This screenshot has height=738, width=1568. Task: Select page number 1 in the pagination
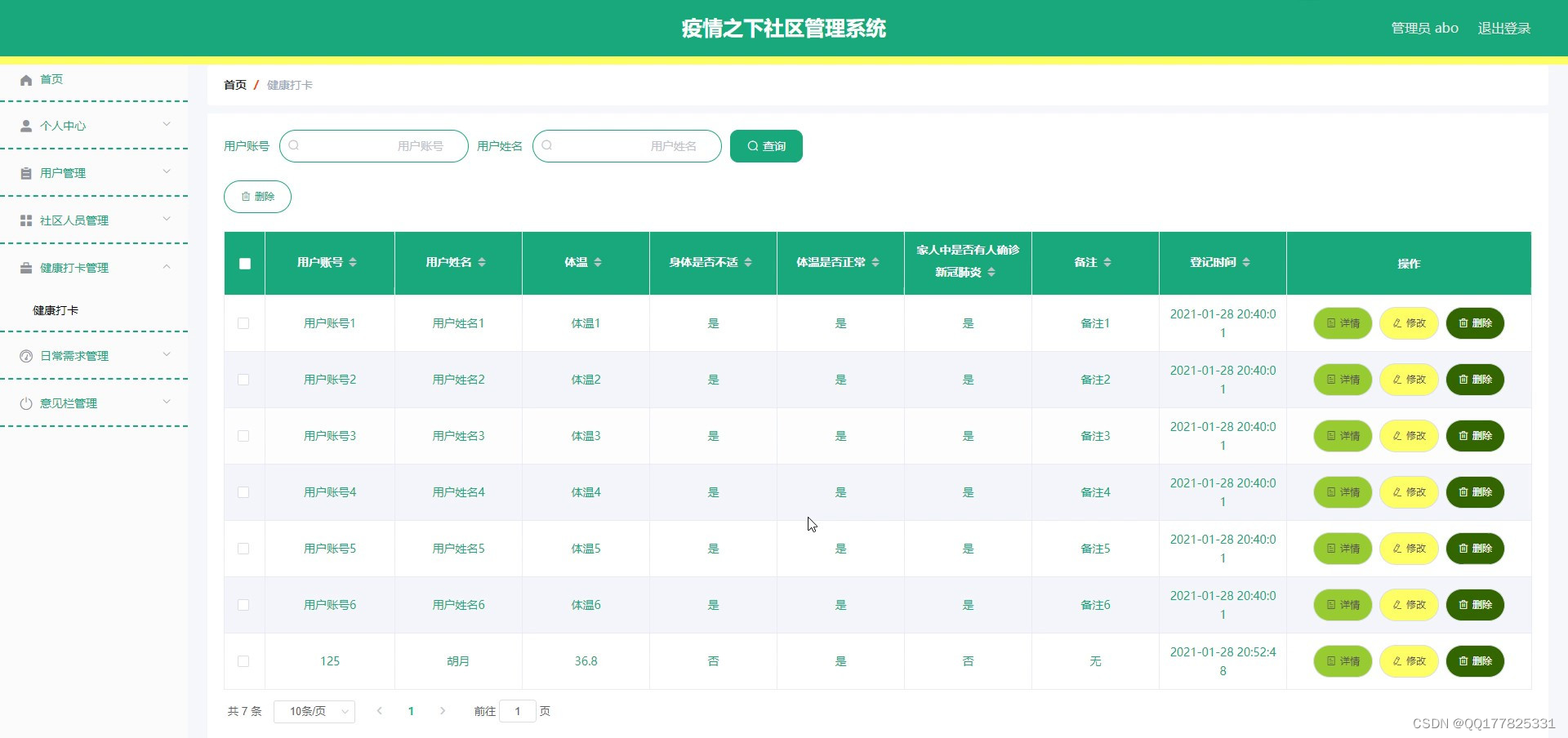click(411, 711)
